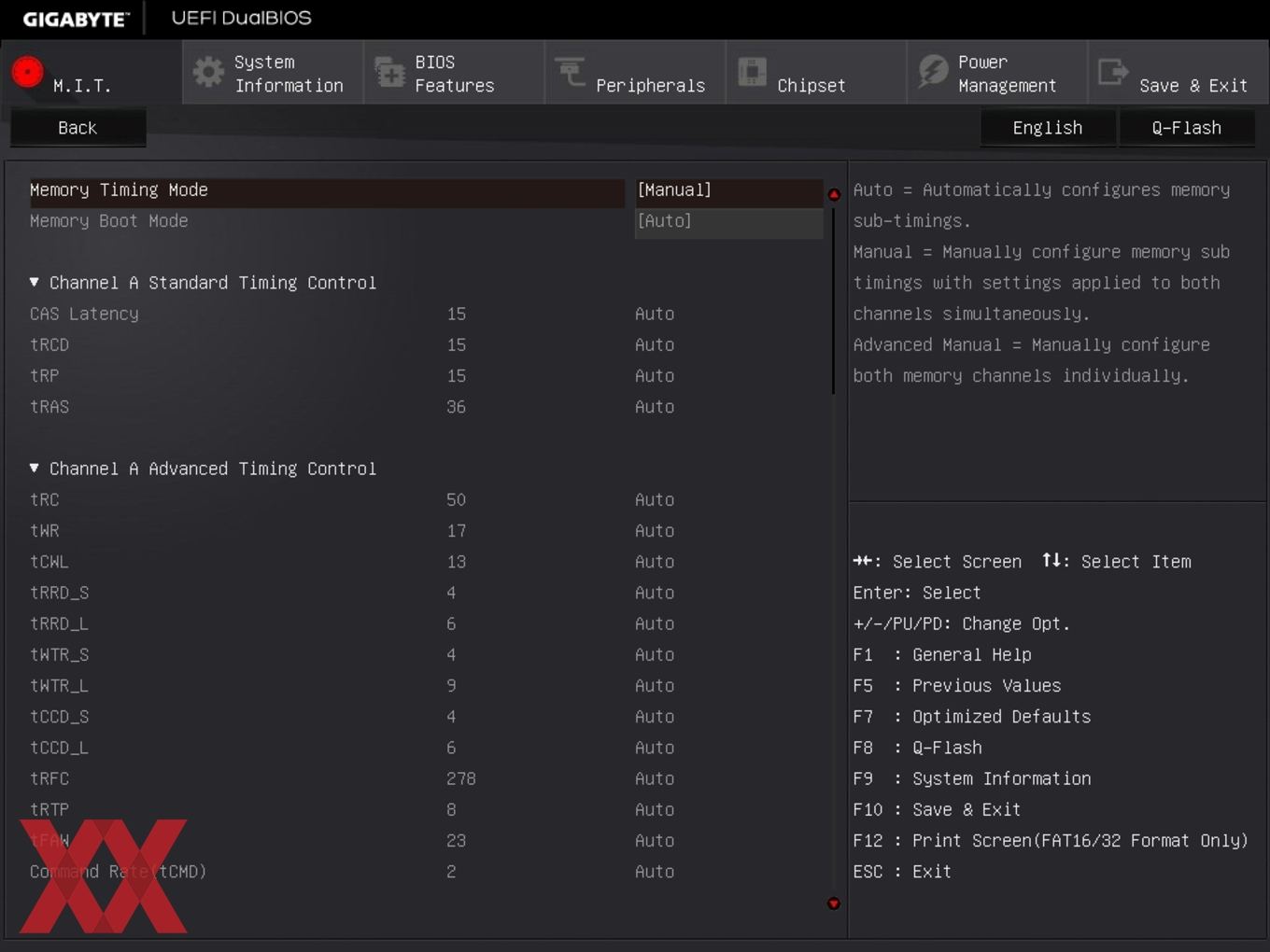Open the M.I.T. tab
The width and height of the screenshot is (1270, 952).
click(x=92, y=72)
